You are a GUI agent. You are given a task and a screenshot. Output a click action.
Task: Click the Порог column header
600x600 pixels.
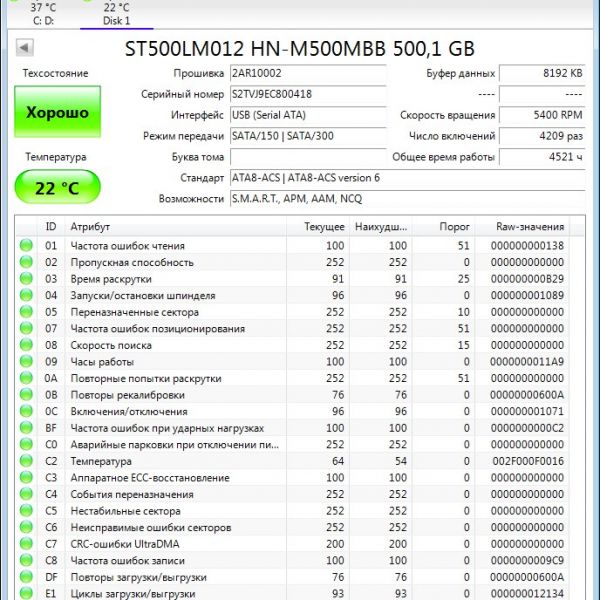click(443, 227)
